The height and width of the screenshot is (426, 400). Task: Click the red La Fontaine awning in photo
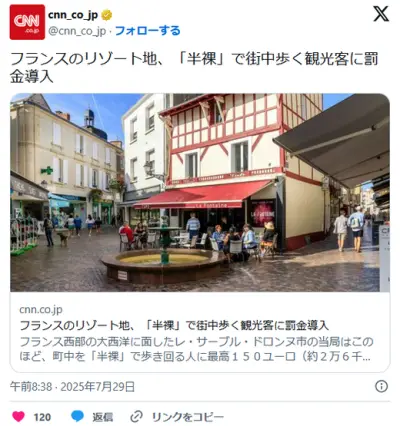(x=201, y=195)
